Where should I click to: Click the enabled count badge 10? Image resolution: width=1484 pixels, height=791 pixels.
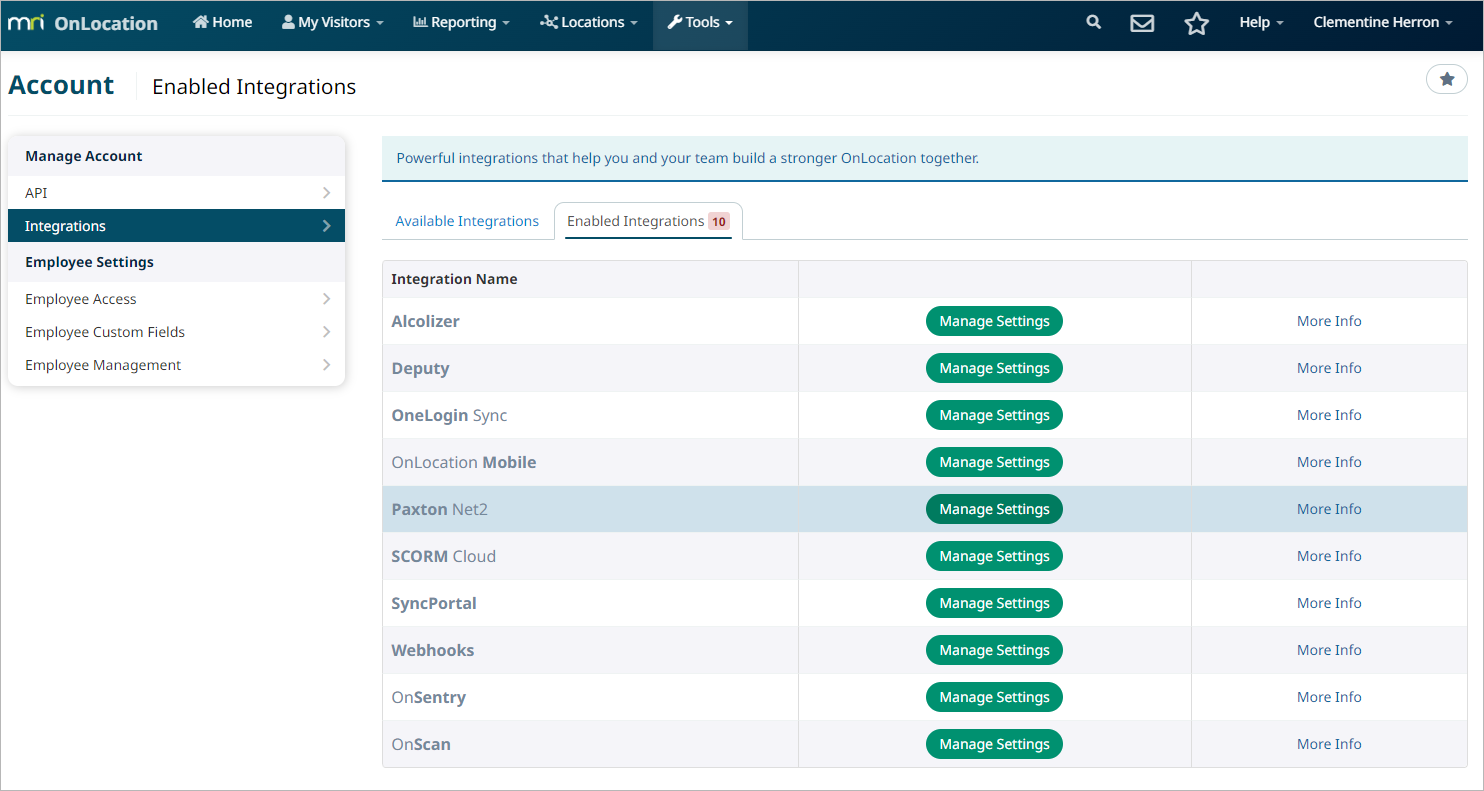click(719, 221)
